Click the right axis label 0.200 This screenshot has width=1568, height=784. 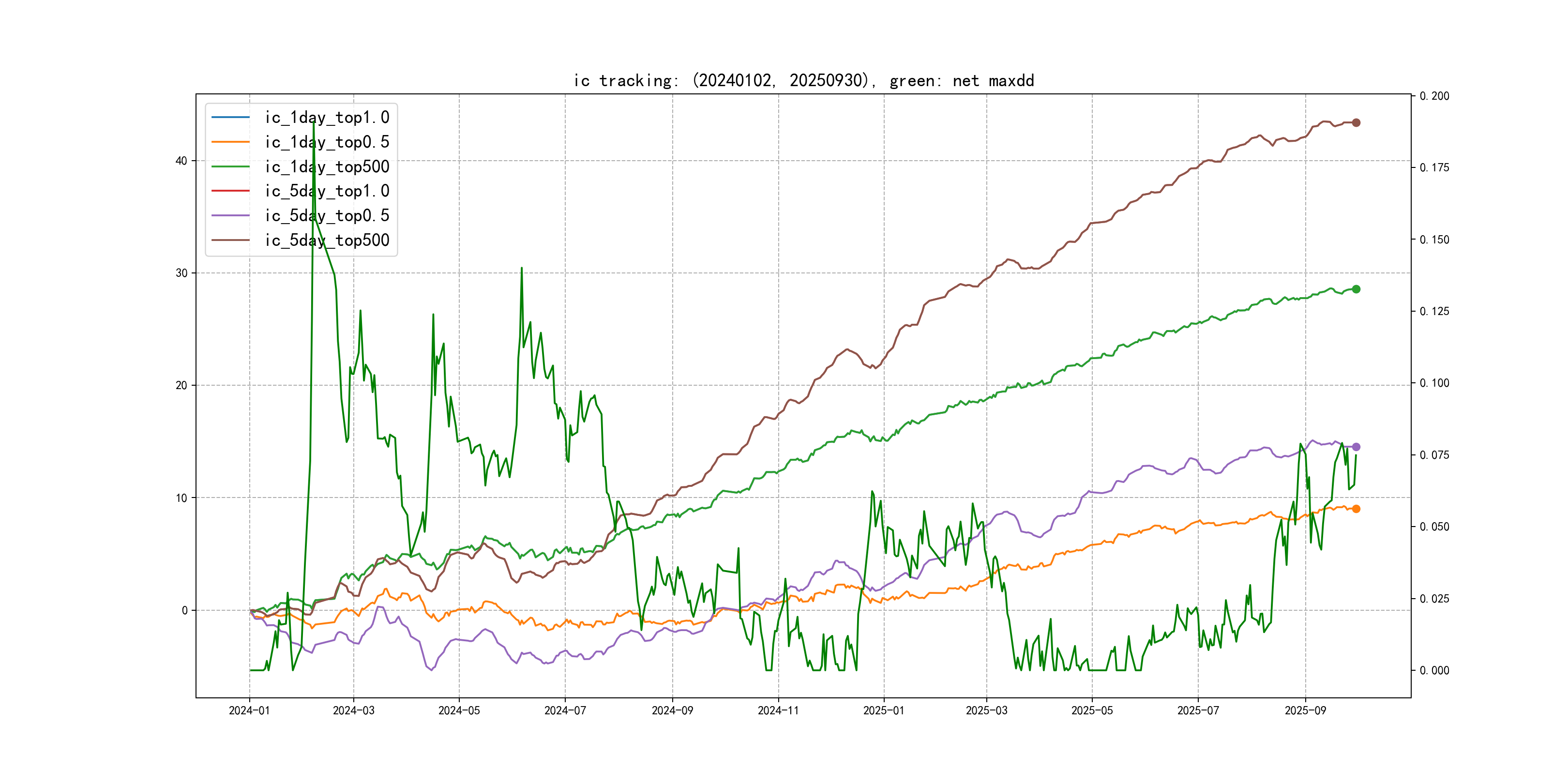(x=1434, y=95)
